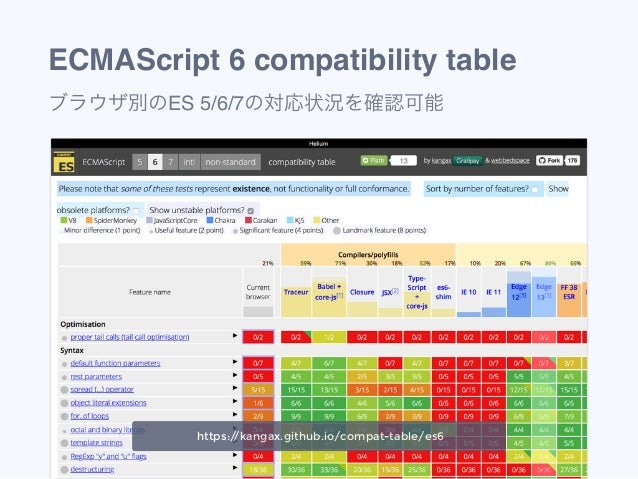
Task: Open the Edge 13 column header link
Action: pyautogui.click(x=544, y=292)
